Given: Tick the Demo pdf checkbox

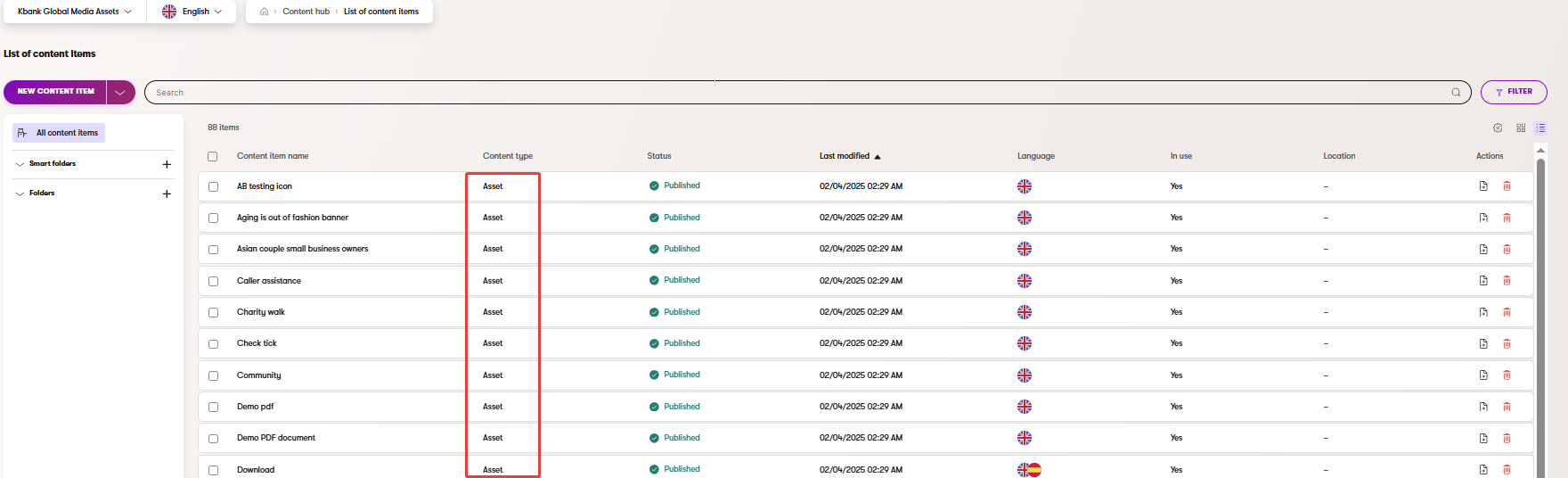Looking at the screenshot, I should coord(213,407).
